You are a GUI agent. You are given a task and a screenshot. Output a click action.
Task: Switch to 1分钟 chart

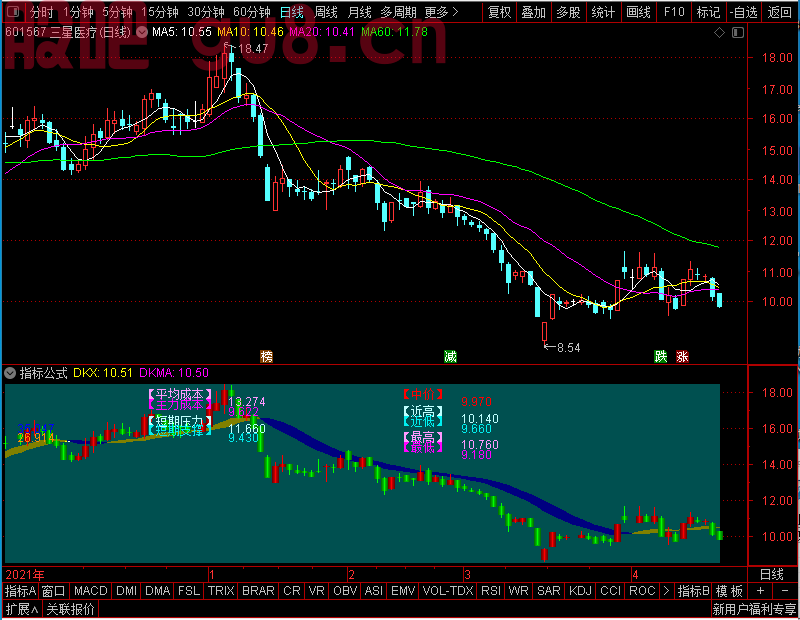tap(79, 12)
